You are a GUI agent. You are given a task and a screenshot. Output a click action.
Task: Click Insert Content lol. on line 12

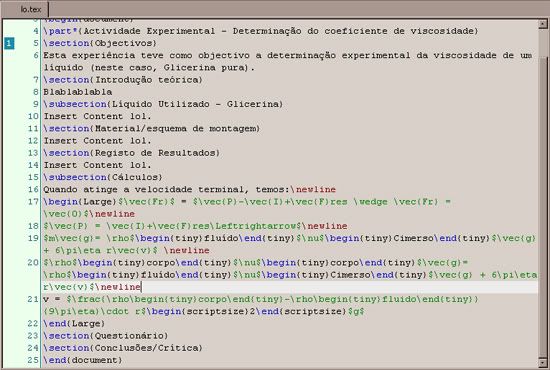97,141
